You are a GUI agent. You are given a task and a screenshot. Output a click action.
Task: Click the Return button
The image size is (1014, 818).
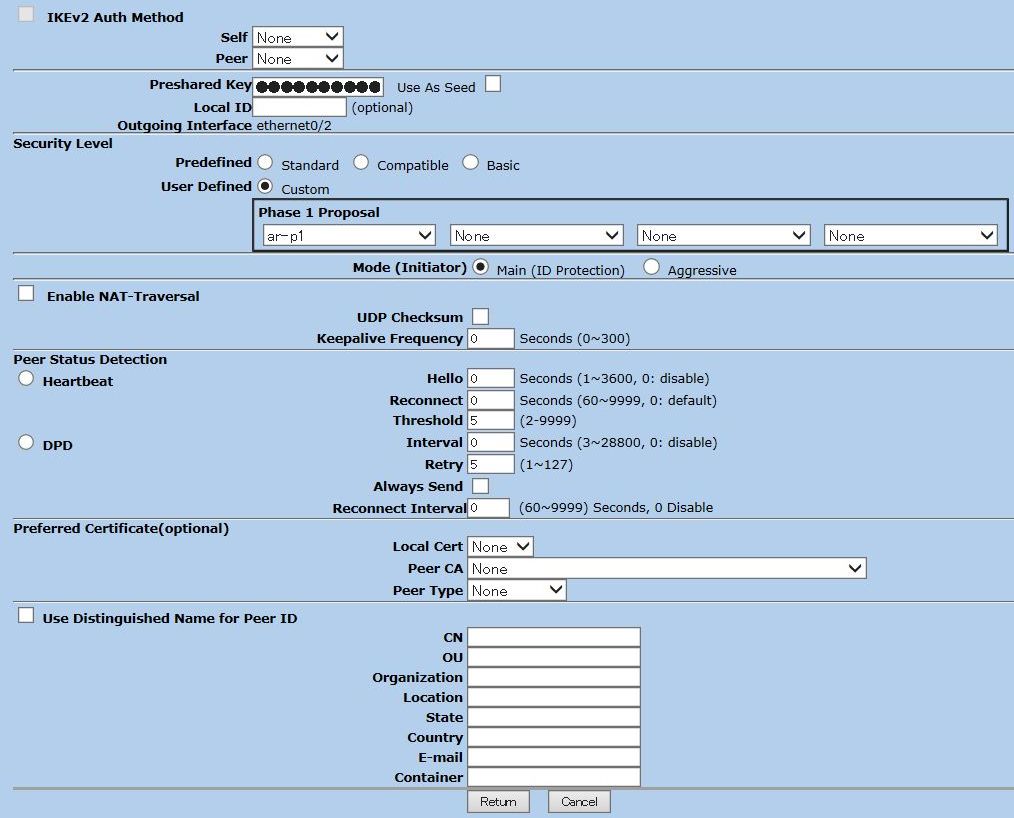[498, 802]
